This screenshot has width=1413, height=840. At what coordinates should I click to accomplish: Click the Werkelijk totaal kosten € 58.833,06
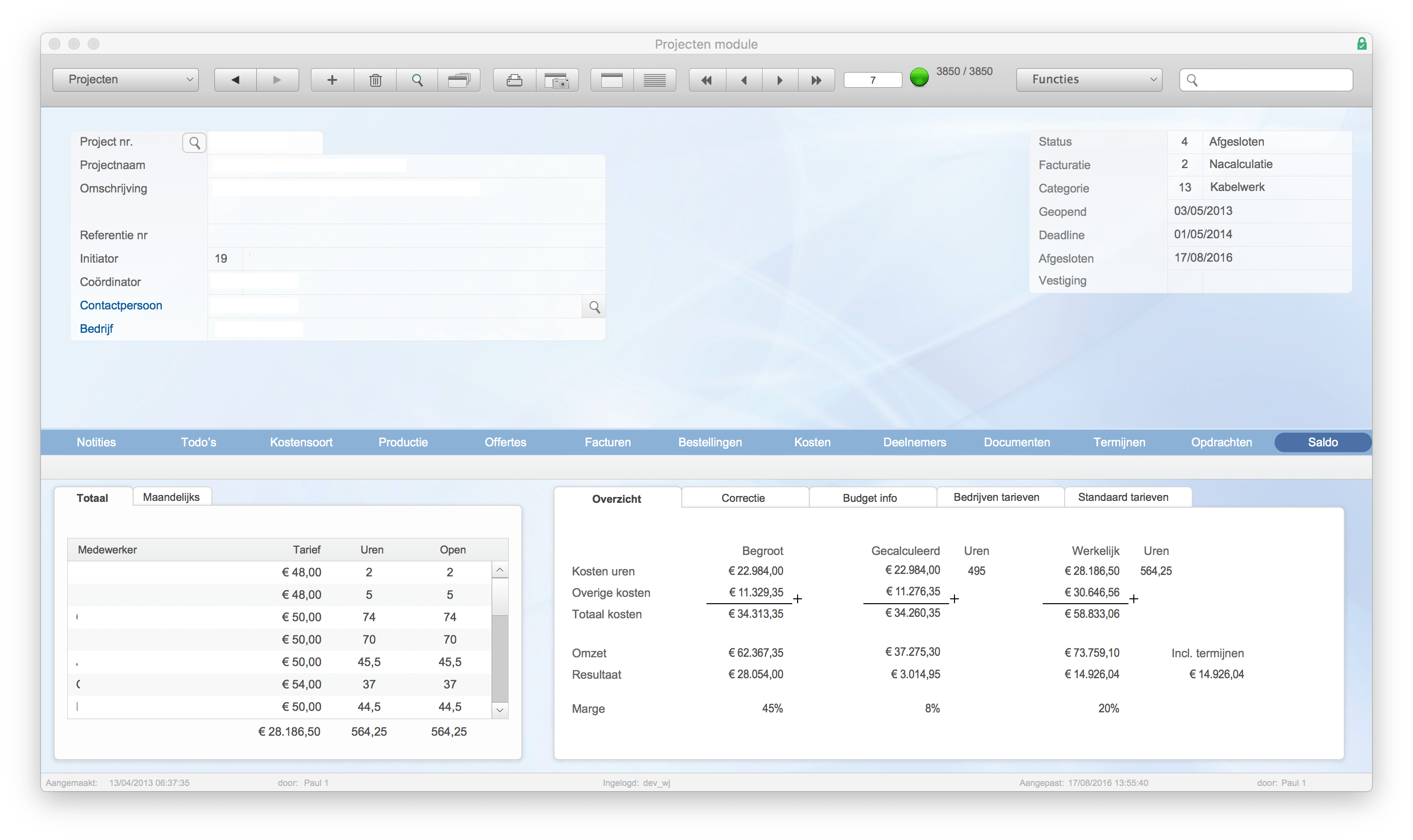click(x=1091, y=613)
